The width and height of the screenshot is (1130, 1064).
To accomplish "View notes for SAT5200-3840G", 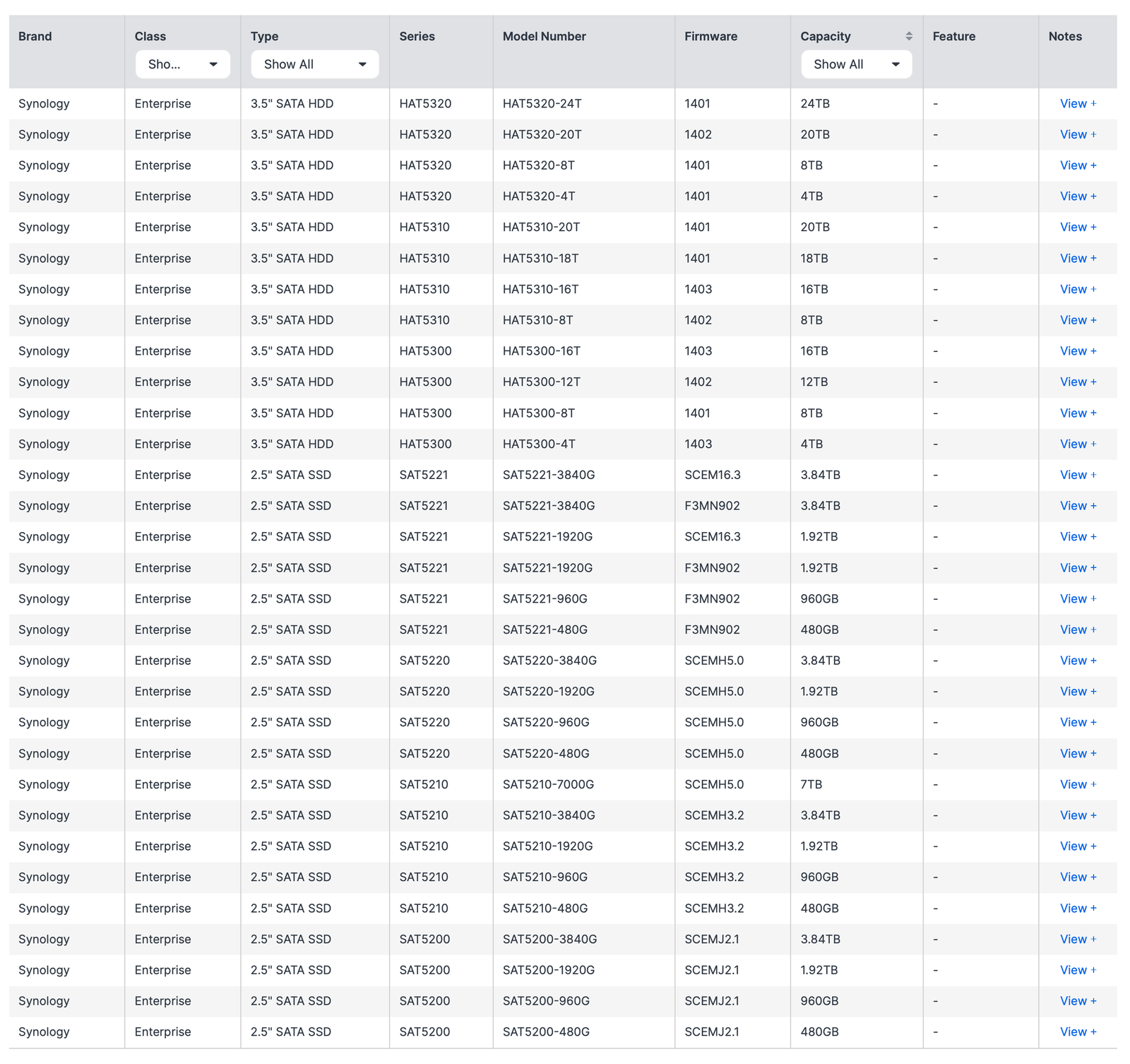I will click(1078, 940).
